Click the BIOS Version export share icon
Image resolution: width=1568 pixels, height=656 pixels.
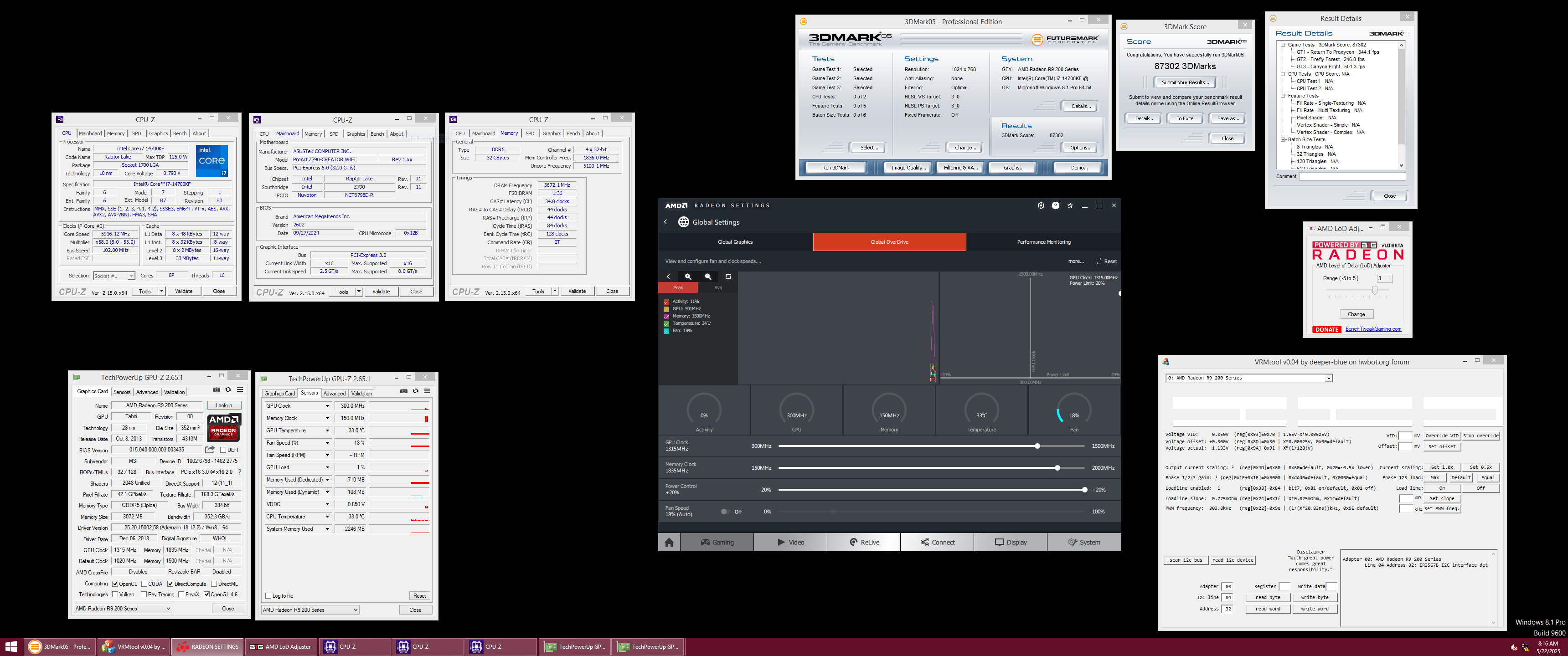tap(210, 450)
